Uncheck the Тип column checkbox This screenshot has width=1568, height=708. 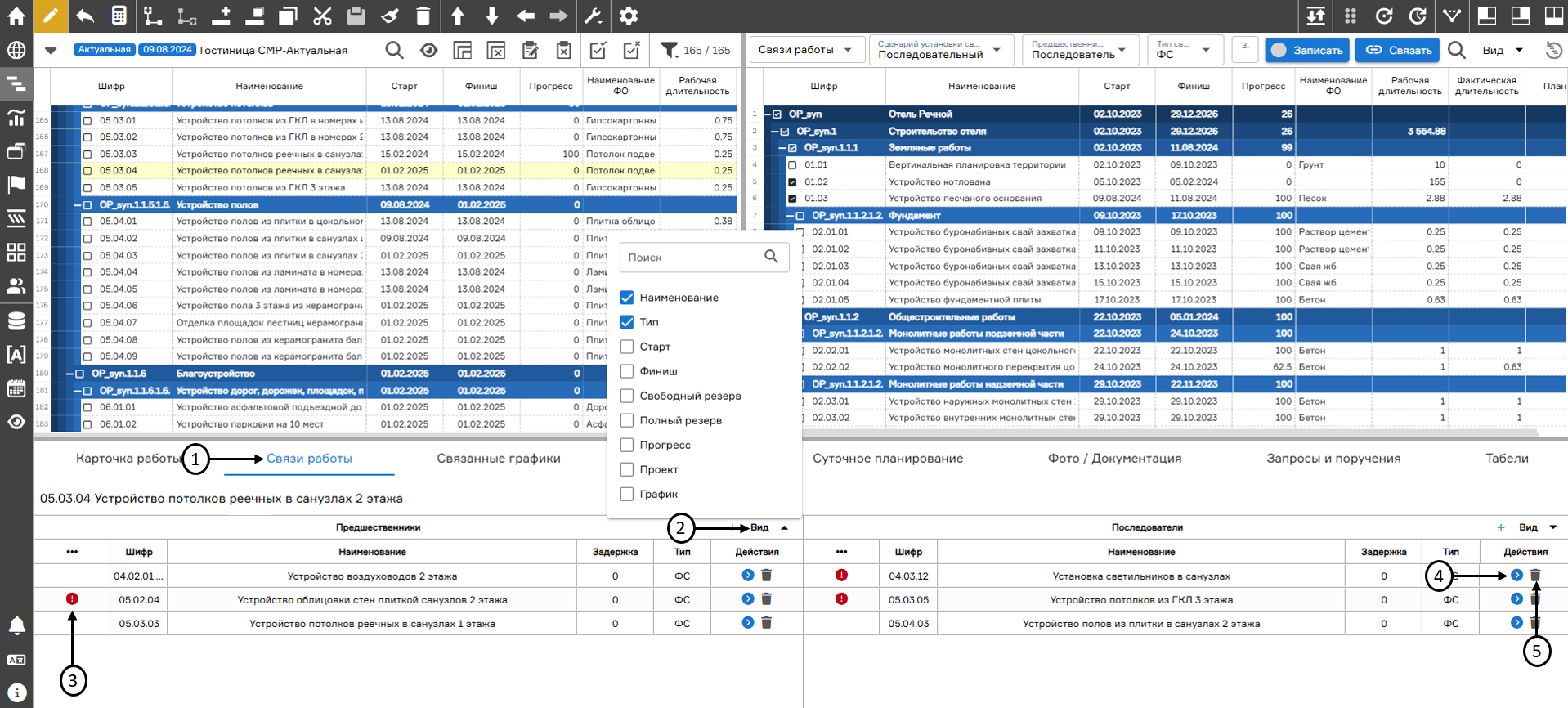point(627,322)
